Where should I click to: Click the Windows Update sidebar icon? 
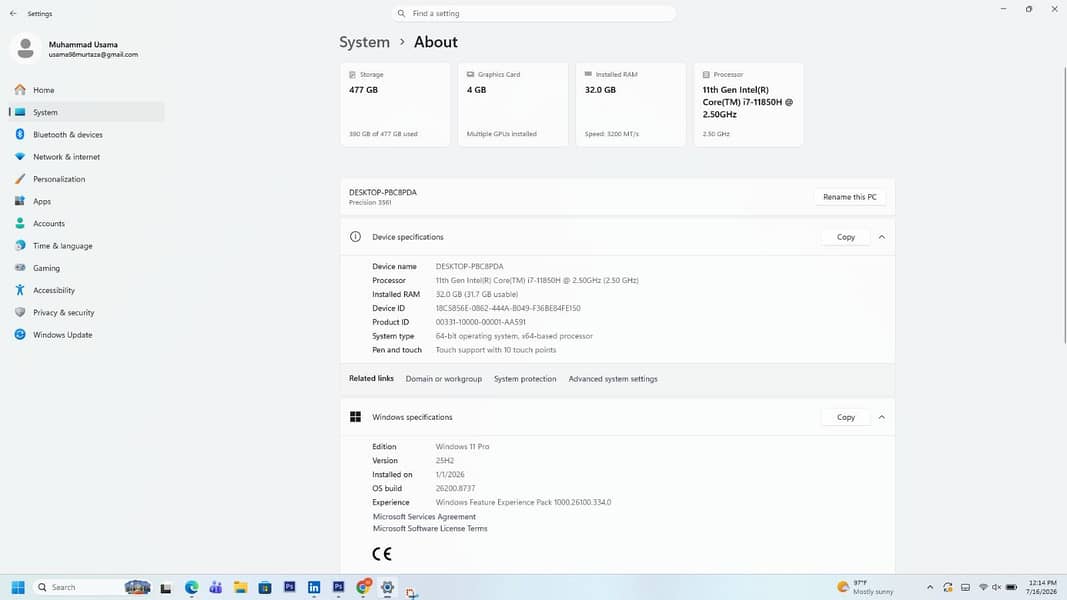coord(20,334)
